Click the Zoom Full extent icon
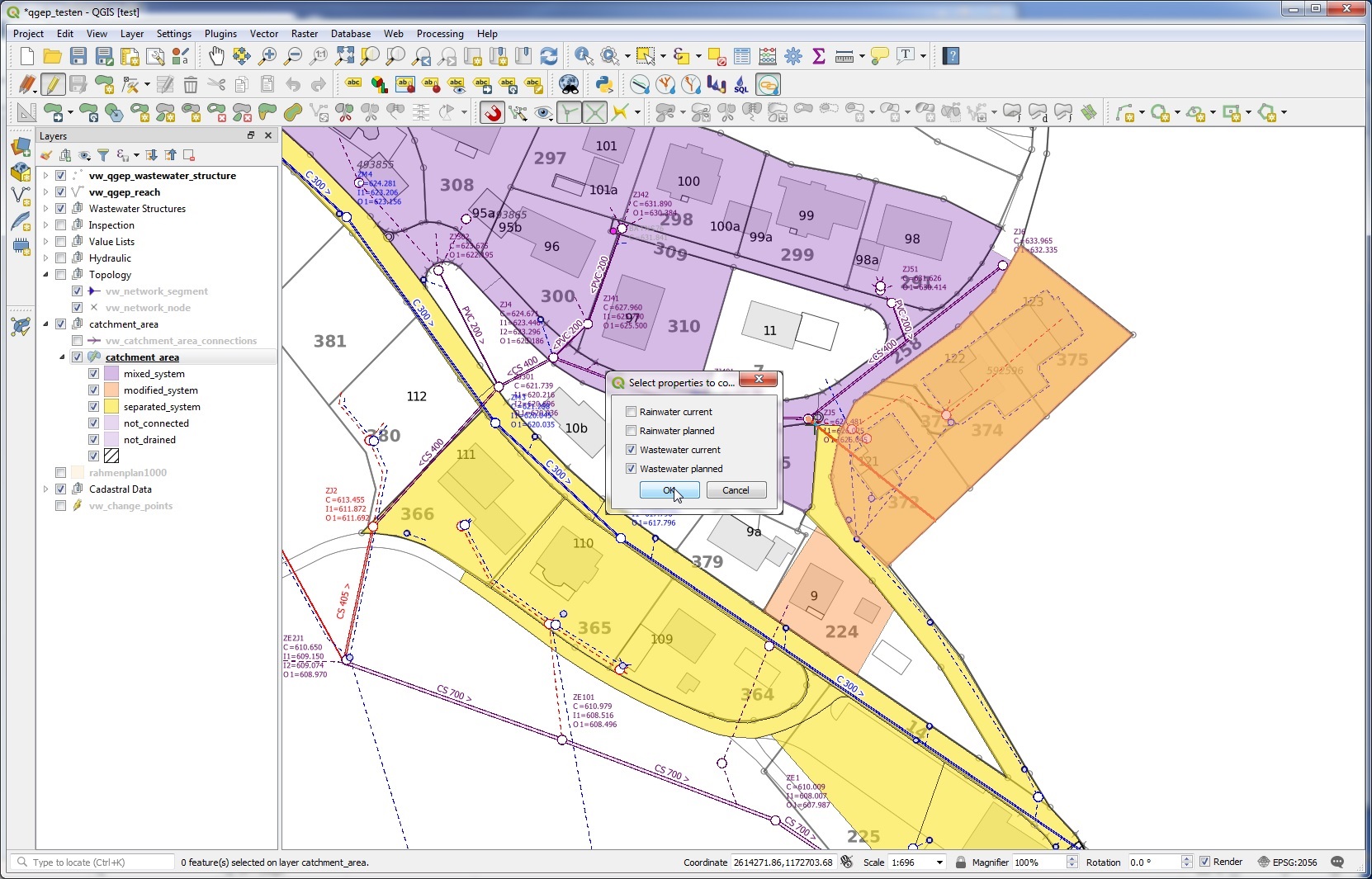The image size is (1372, 879). (x=344, y=56)
